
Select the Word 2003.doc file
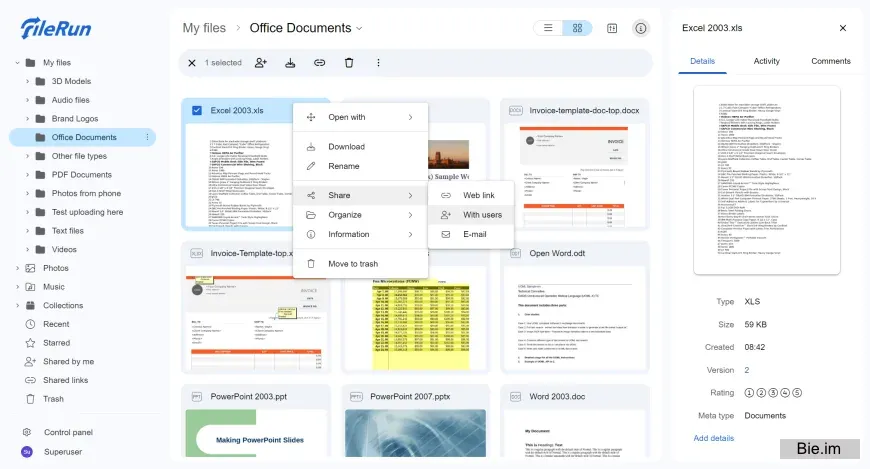(575, 421)
